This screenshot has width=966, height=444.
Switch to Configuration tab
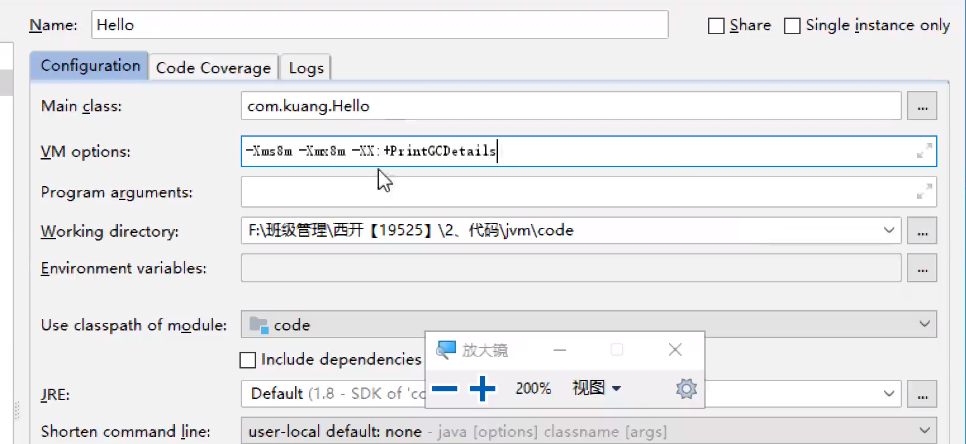[x=90, y=66]
